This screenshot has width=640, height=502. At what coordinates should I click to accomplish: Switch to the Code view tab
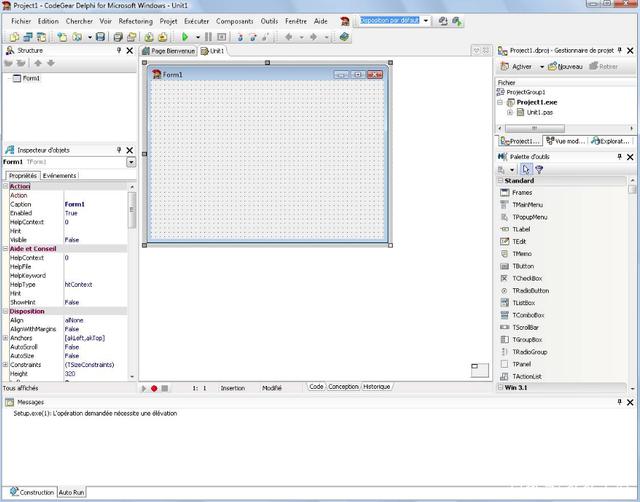click(x=316, y=386)
